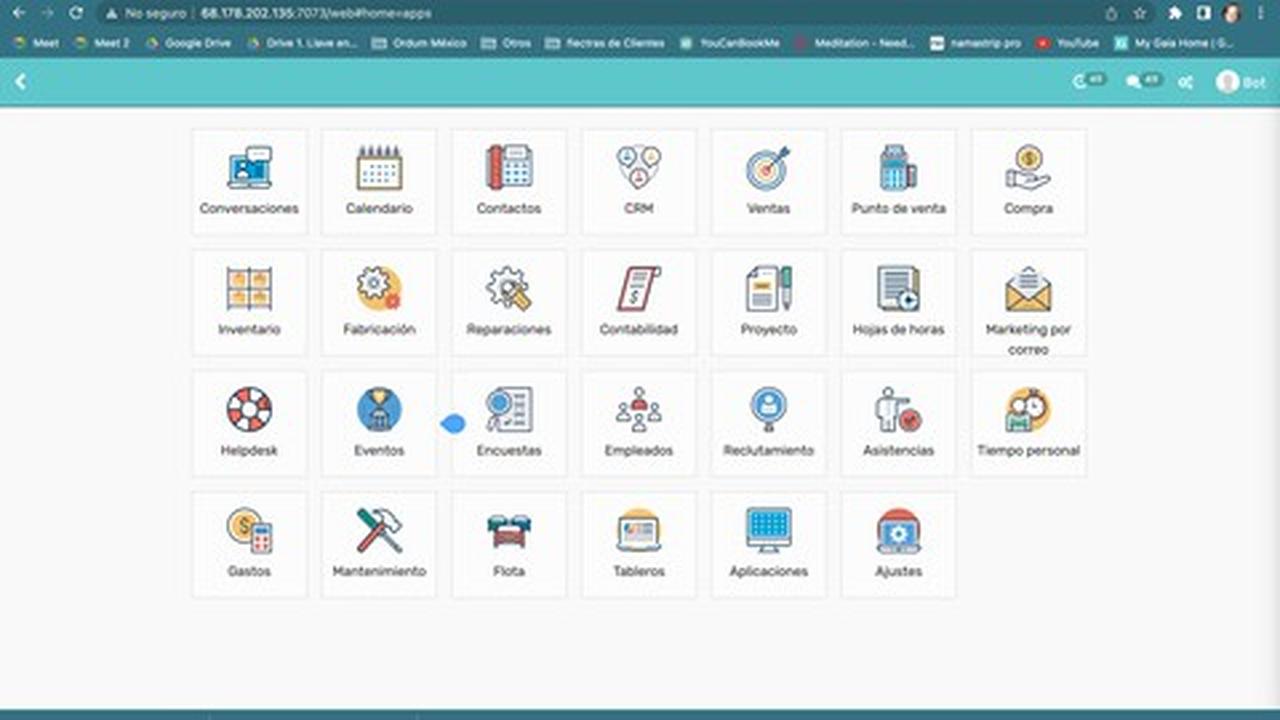This screenshot has width=1280, height=720.
Task: Launch the Calendario app
Action: tap(379, 181)
